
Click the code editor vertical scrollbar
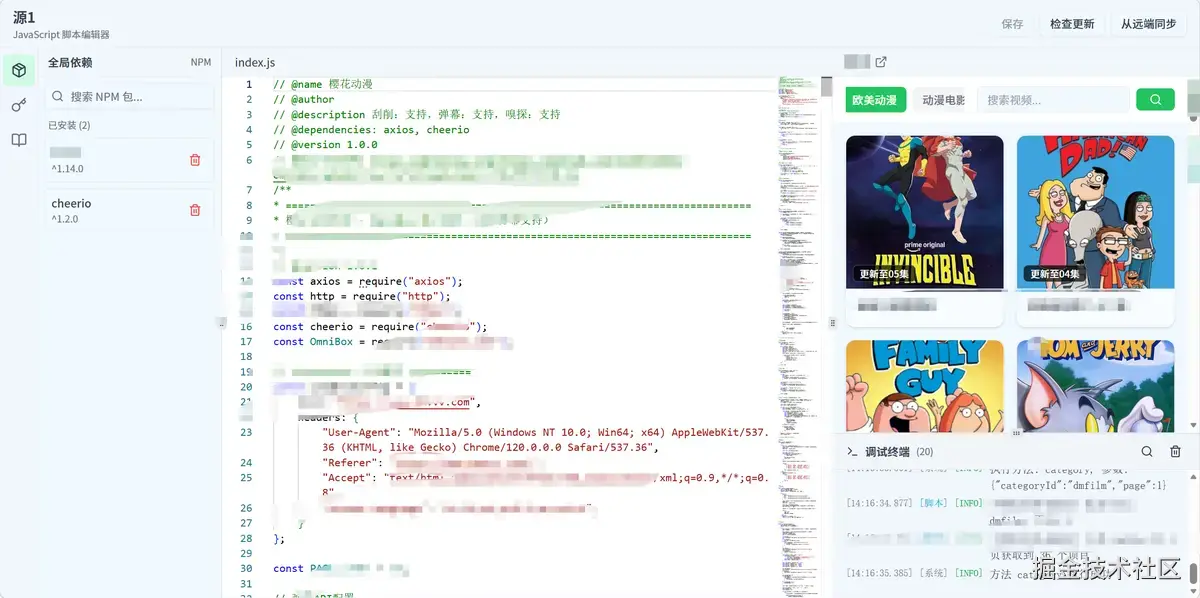826,87
